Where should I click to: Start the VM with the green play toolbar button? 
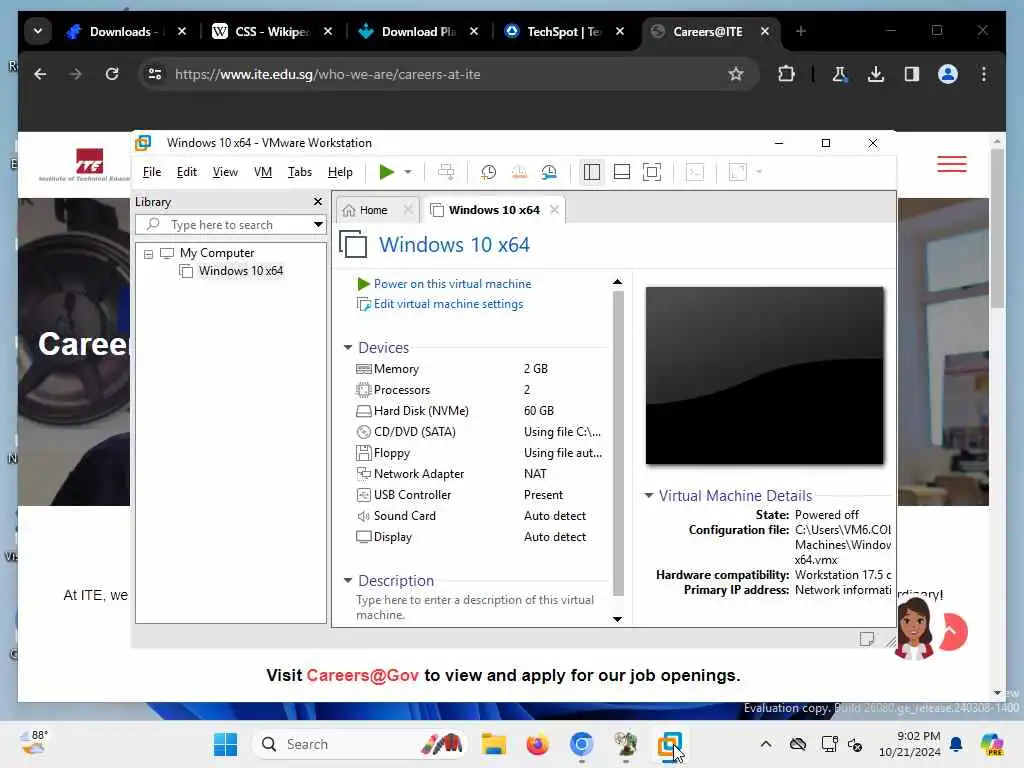(386, 172)
